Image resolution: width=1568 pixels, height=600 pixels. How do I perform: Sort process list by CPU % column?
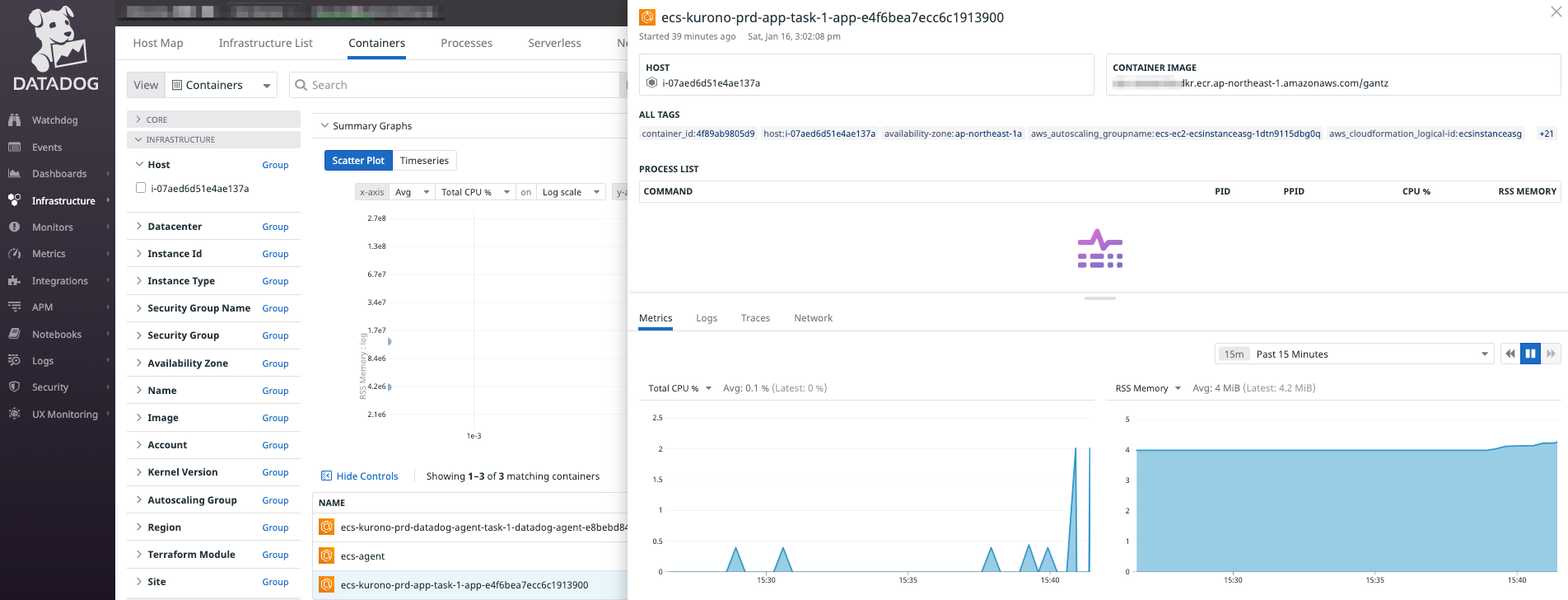pyautogui.click(x=1416, y=191)
